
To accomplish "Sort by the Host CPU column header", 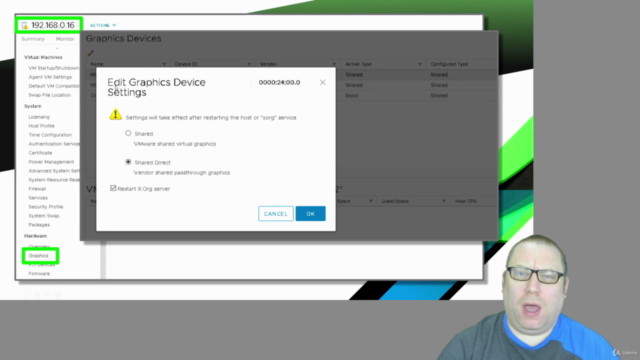I will click(x=466, y=201).
